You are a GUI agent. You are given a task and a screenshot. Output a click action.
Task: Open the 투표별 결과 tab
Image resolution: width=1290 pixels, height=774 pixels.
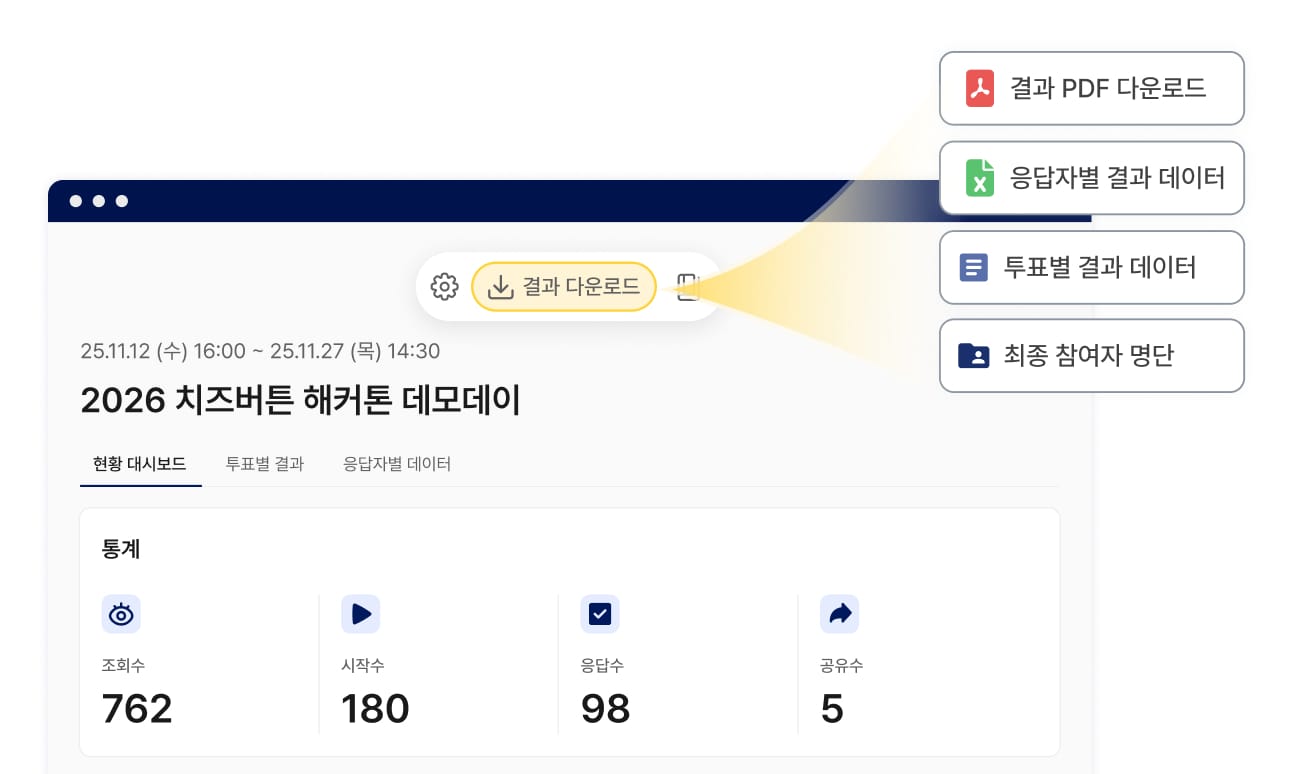coord(264,464)
